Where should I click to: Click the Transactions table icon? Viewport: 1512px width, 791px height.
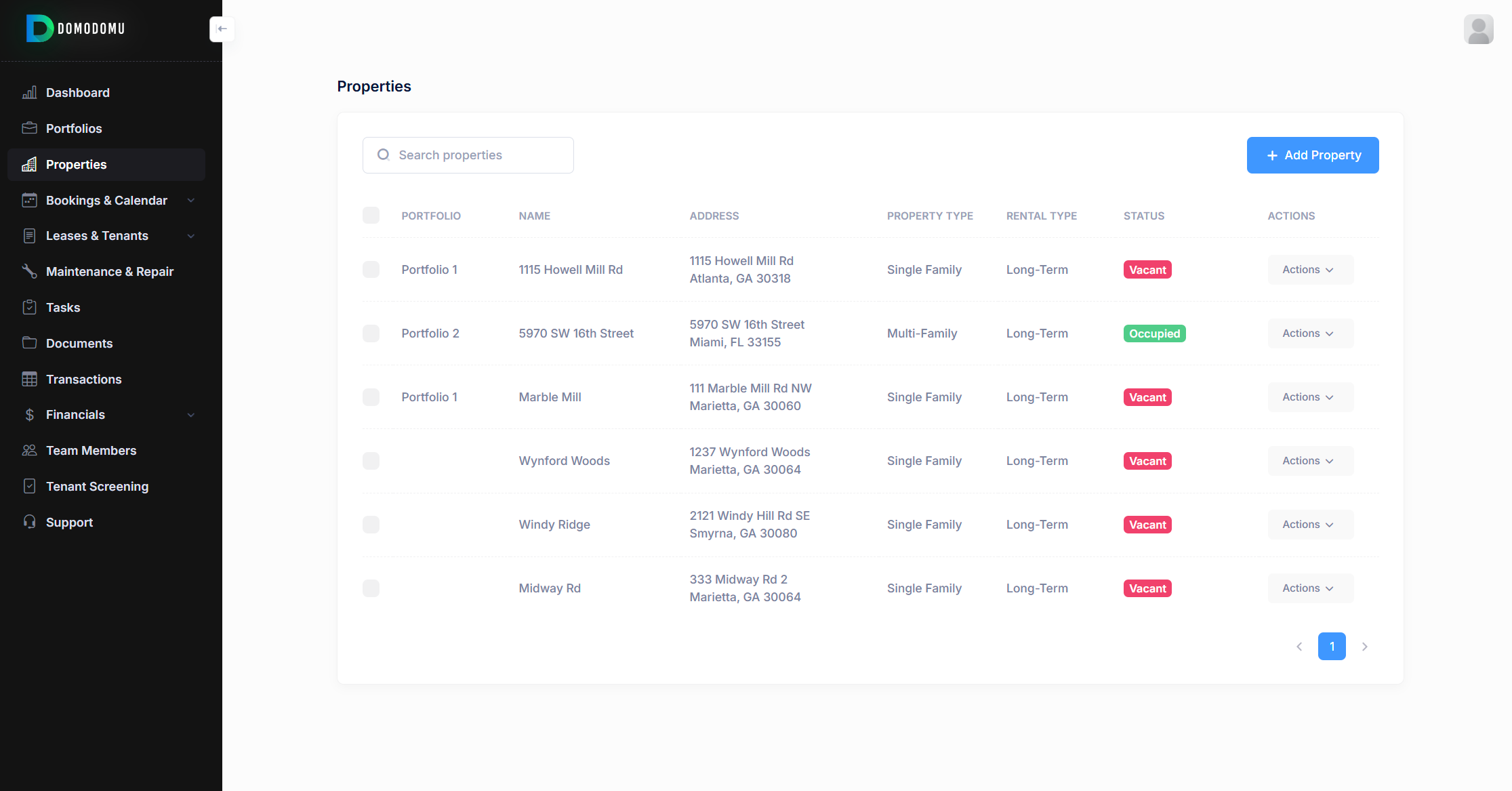(x=29, y=379)
